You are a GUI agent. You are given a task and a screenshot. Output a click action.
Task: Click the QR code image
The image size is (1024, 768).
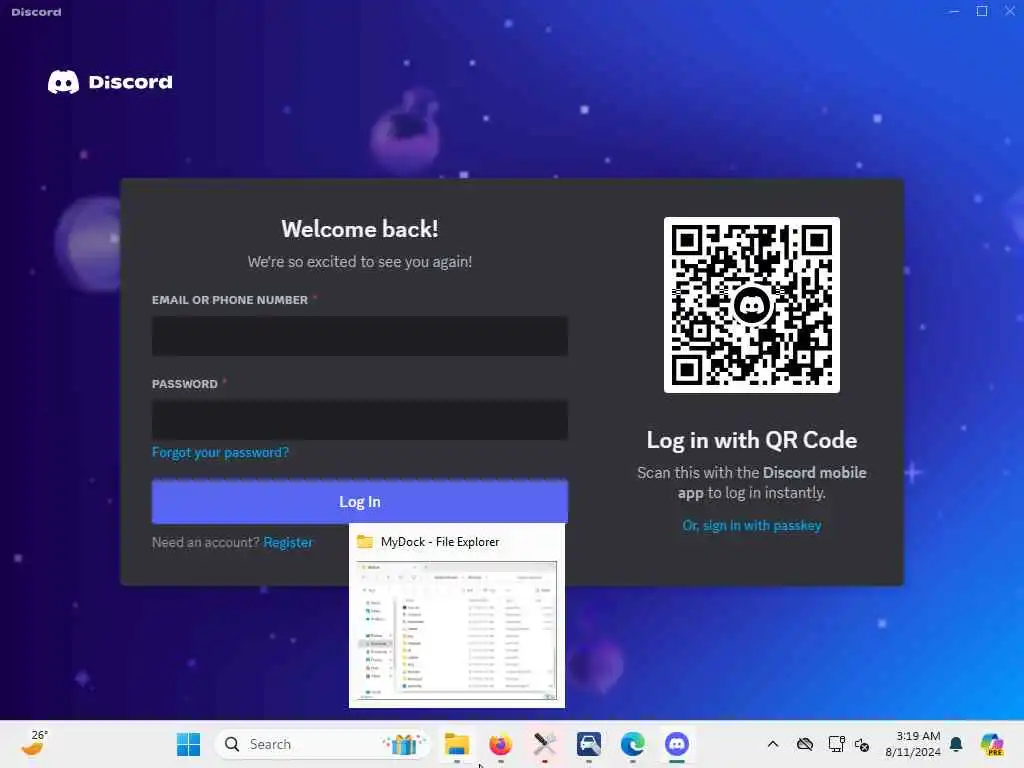point(752,305)
